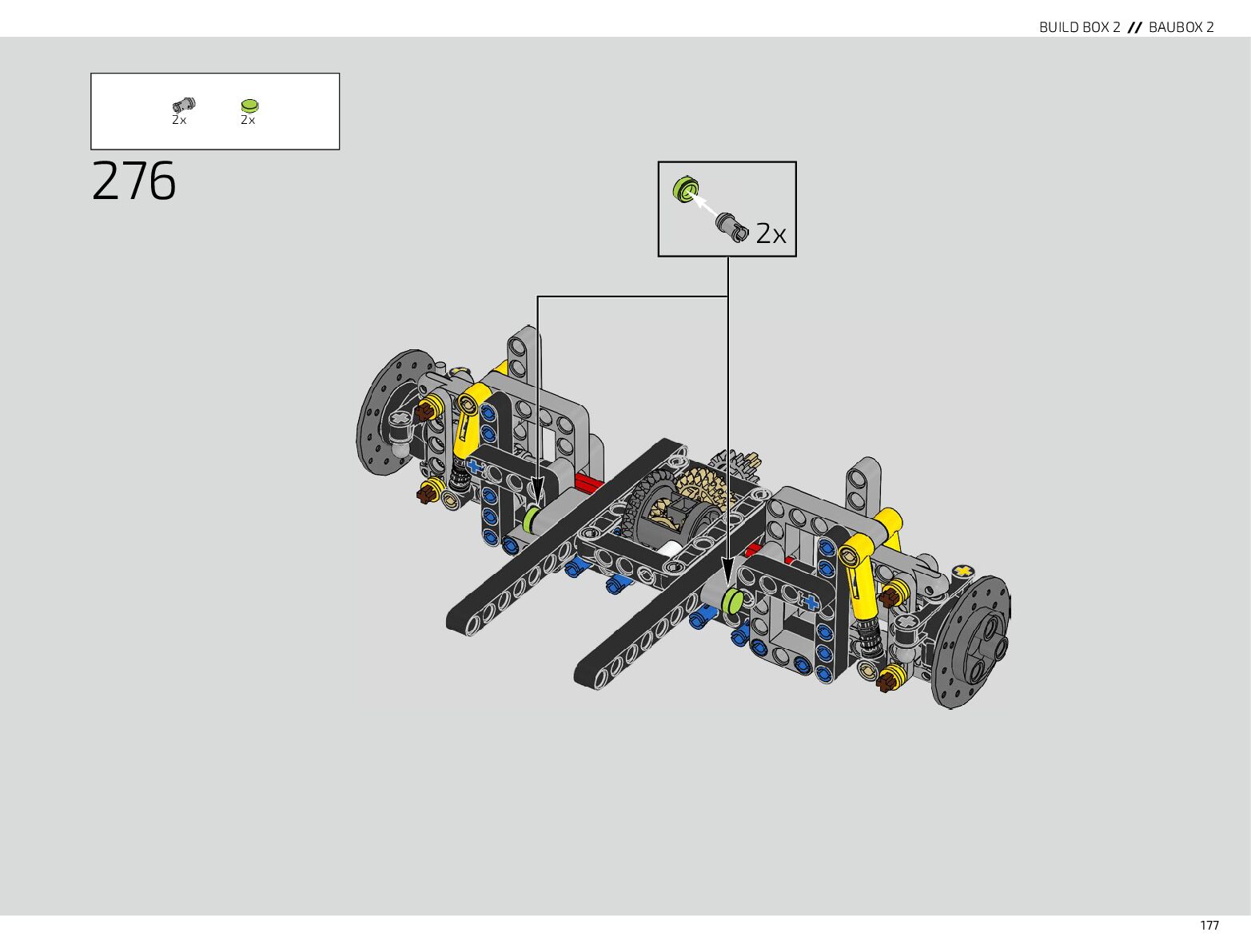The image size is (1251, 952).
Task: Click the page number 177
Action: point(1209,925)
